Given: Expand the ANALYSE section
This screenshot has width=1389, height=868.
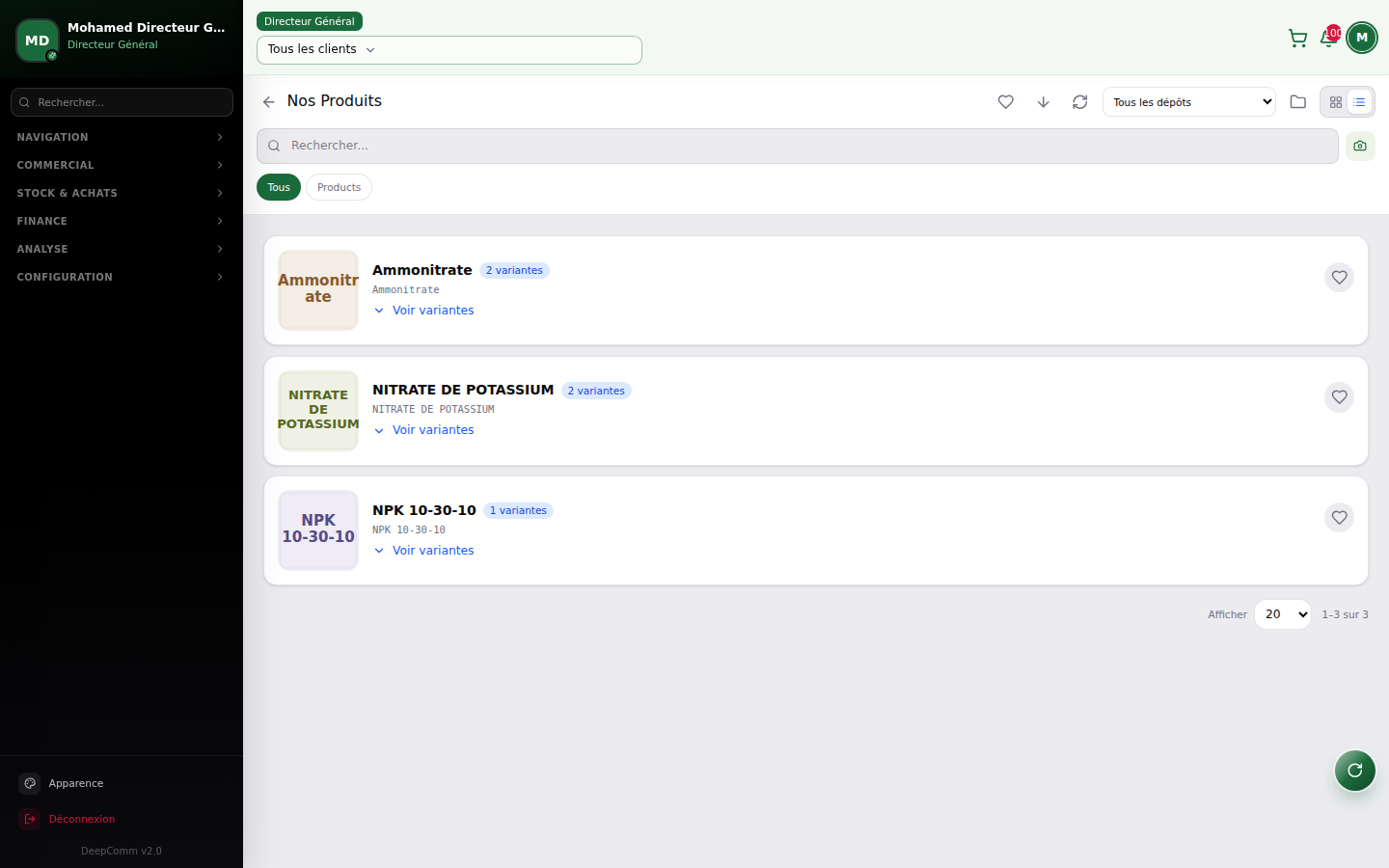Looking at the screenshot, I should [121, 249].
